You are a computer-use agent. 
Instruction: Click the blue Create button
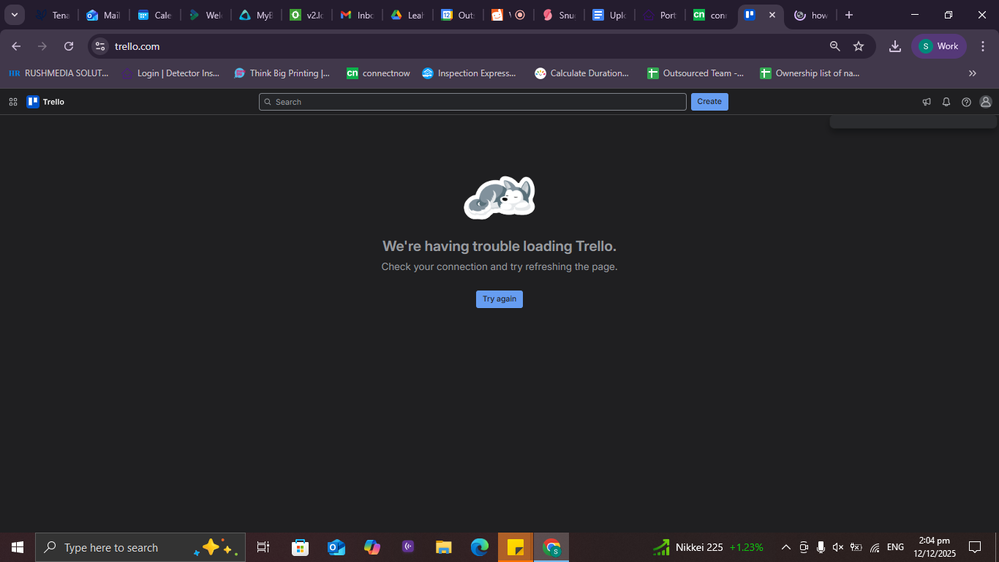tap(709, 102)
